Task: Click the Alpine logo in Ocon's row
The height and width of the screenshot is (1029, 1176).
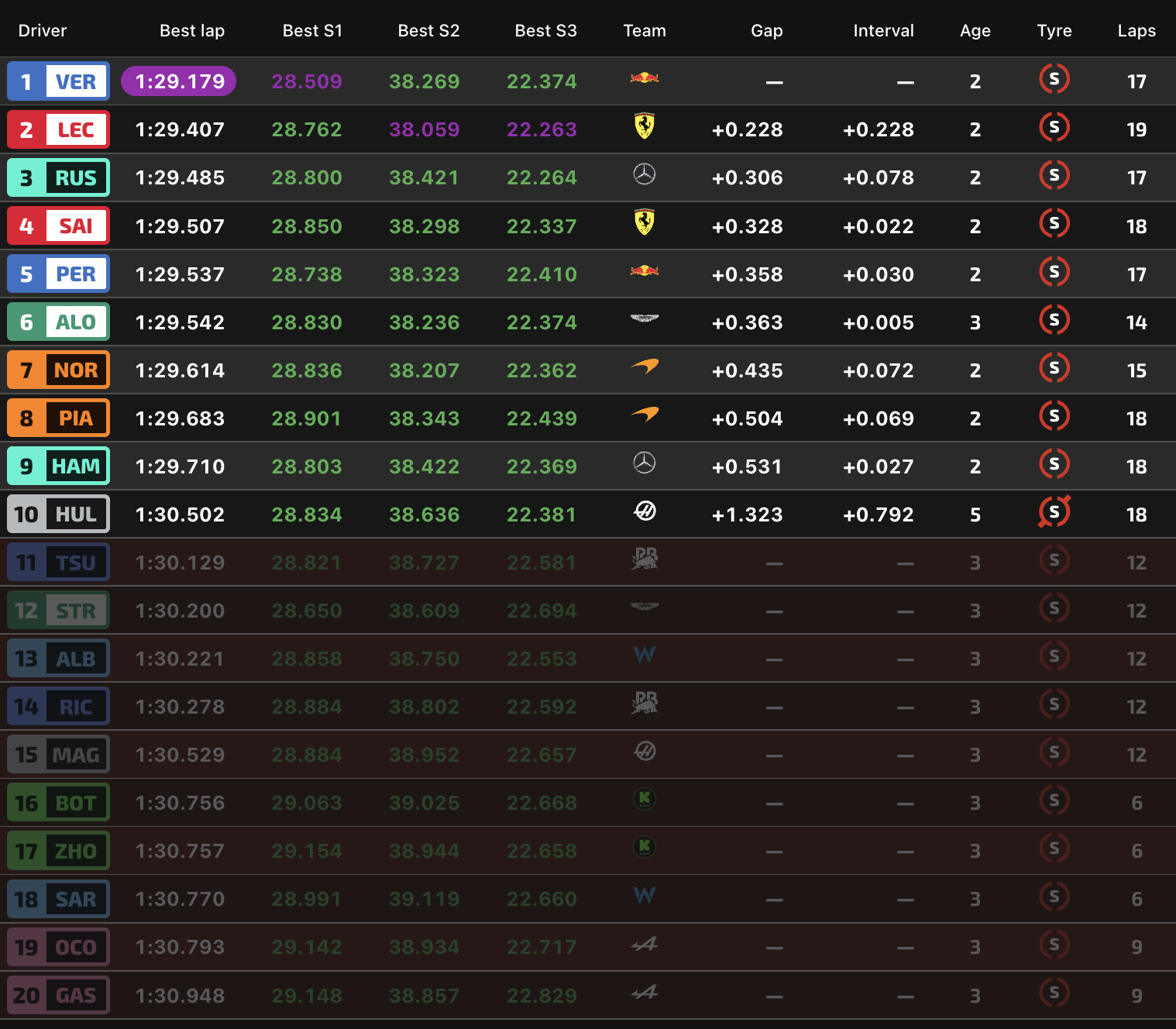Action: (644, 945)
